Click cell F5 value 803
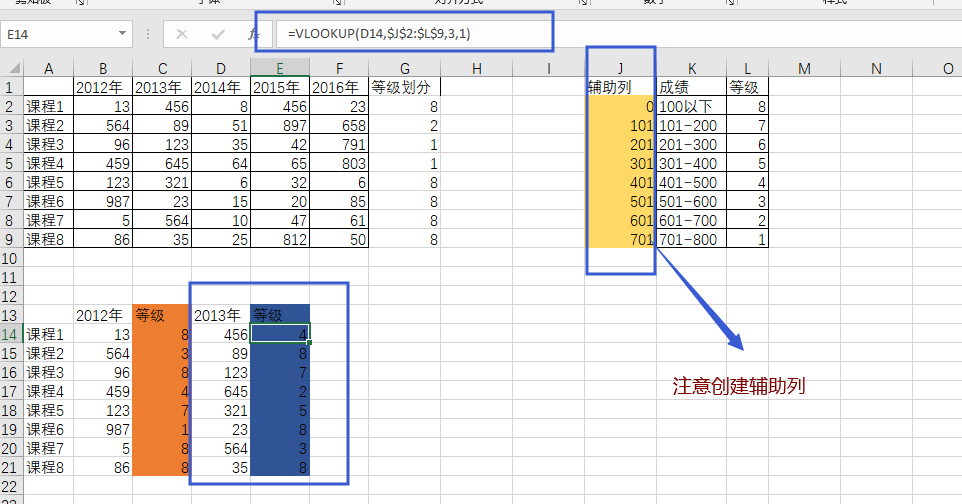962x504 pixels. pyautogui.click(x=339, y=163)
